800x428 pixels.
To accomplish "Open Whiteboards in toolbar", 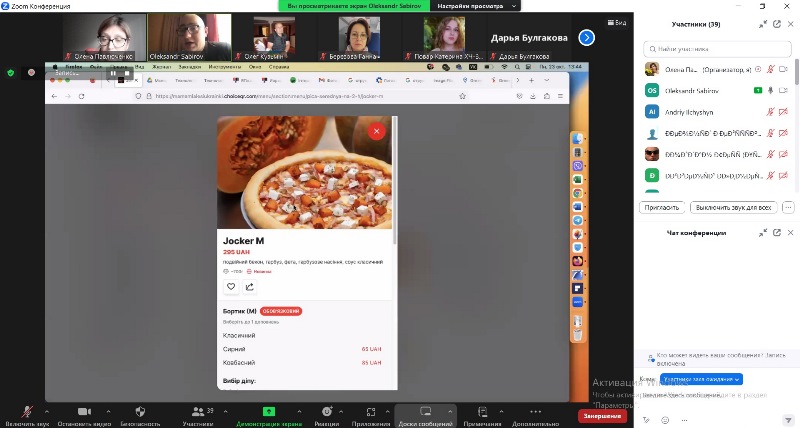I will (x=426, y=415).
